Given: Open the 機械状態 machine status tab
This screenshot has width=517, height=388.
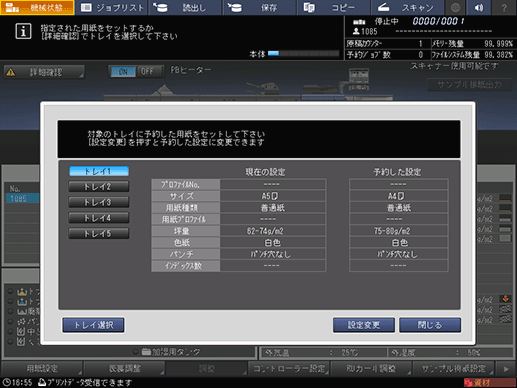Looking at the screenshot, I should click(x=37, y=7).
